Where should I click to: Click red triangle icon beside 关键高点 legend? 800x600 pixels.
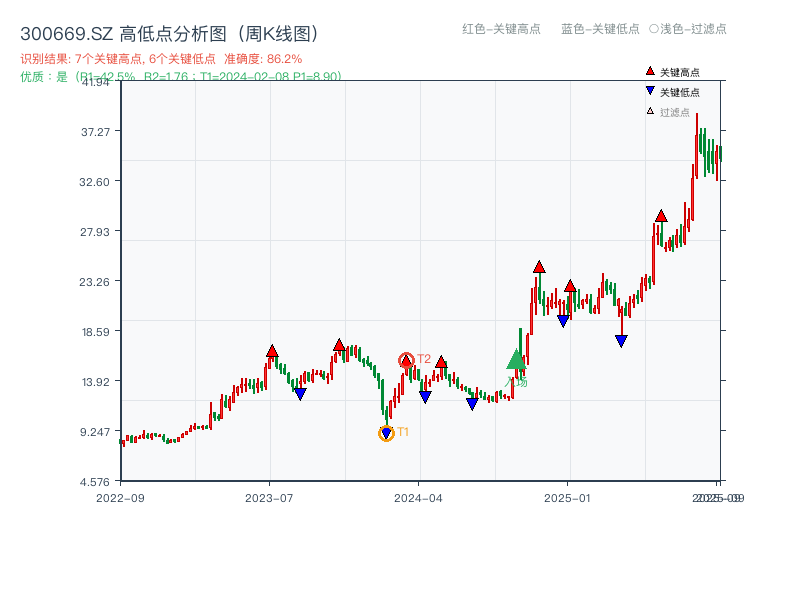650,72
